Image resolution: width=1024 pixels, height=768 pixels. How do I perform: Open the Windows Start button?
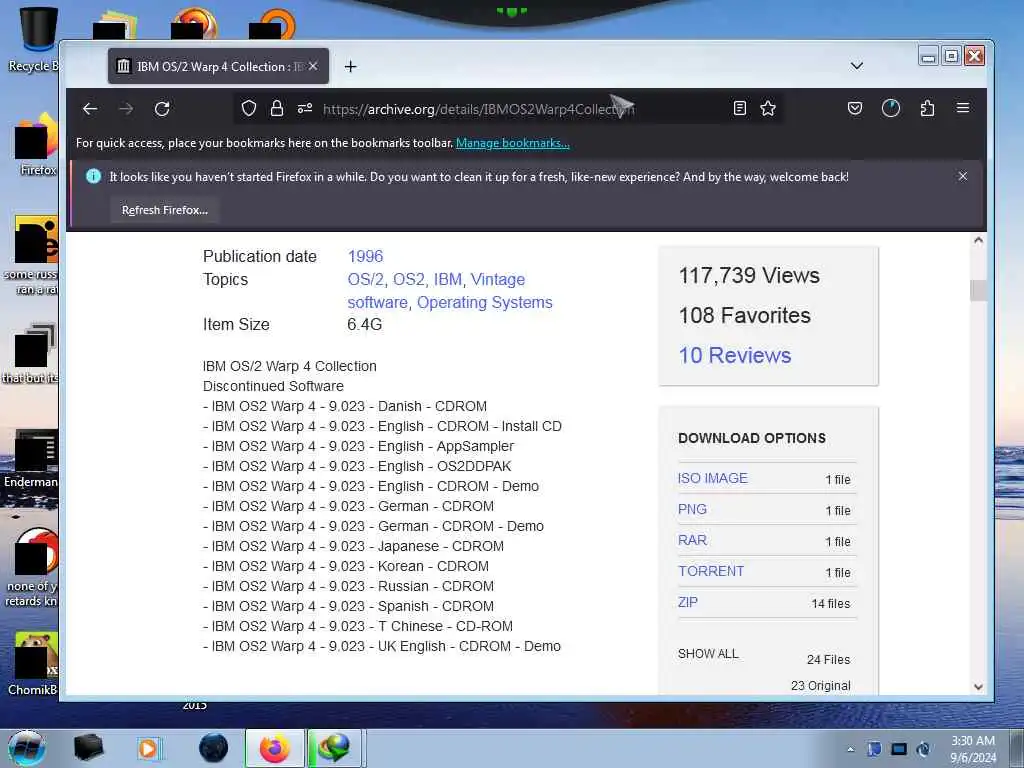click(27, 748)
